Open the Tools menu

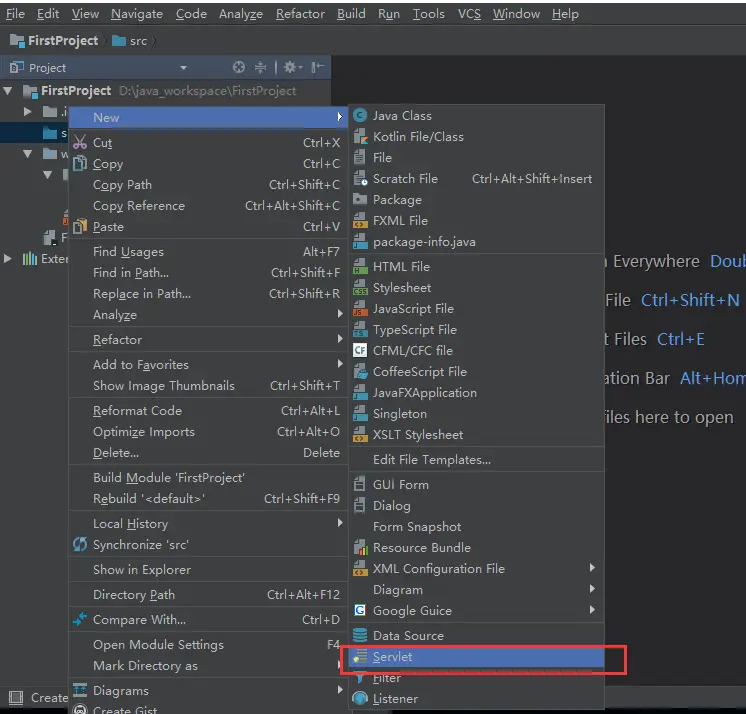(429, 14)
